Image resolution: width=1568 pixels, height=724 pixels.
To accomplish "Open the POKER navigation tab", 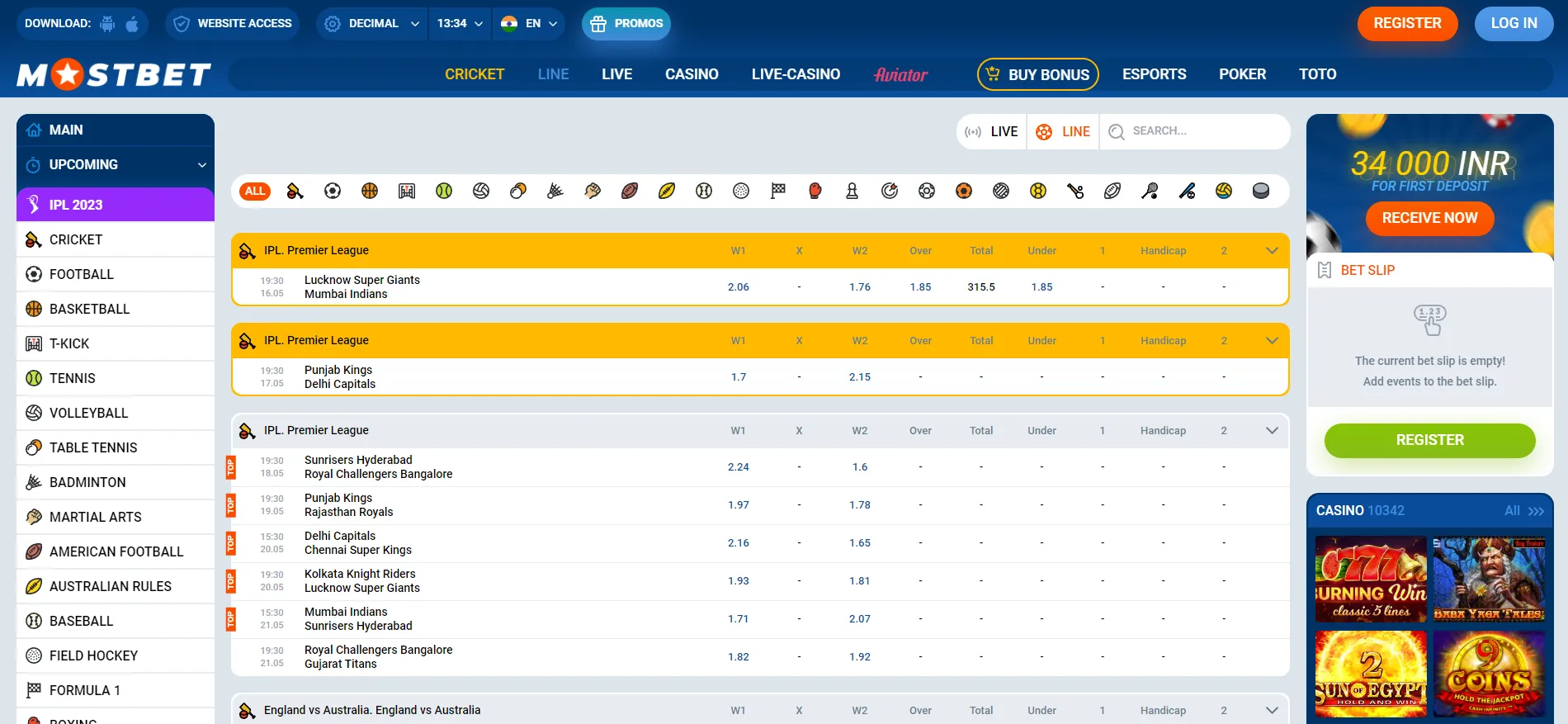I will pyautogui.click(x=1242, y=74).
